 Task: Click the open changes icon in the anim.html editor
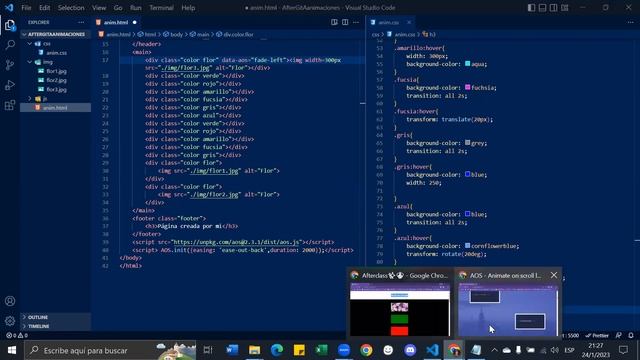(334, 22)
